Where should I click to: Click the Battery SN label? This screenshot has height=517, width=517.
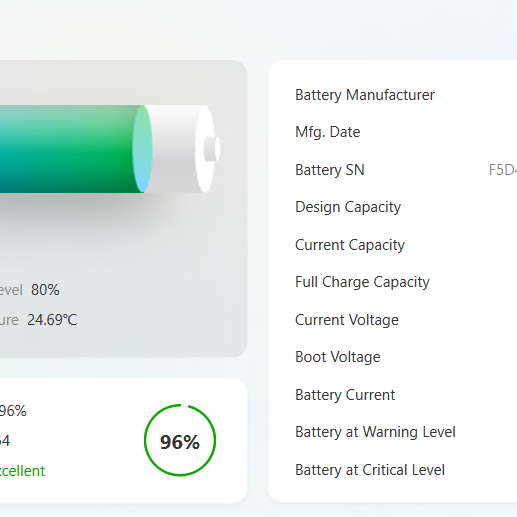(330, 170)
